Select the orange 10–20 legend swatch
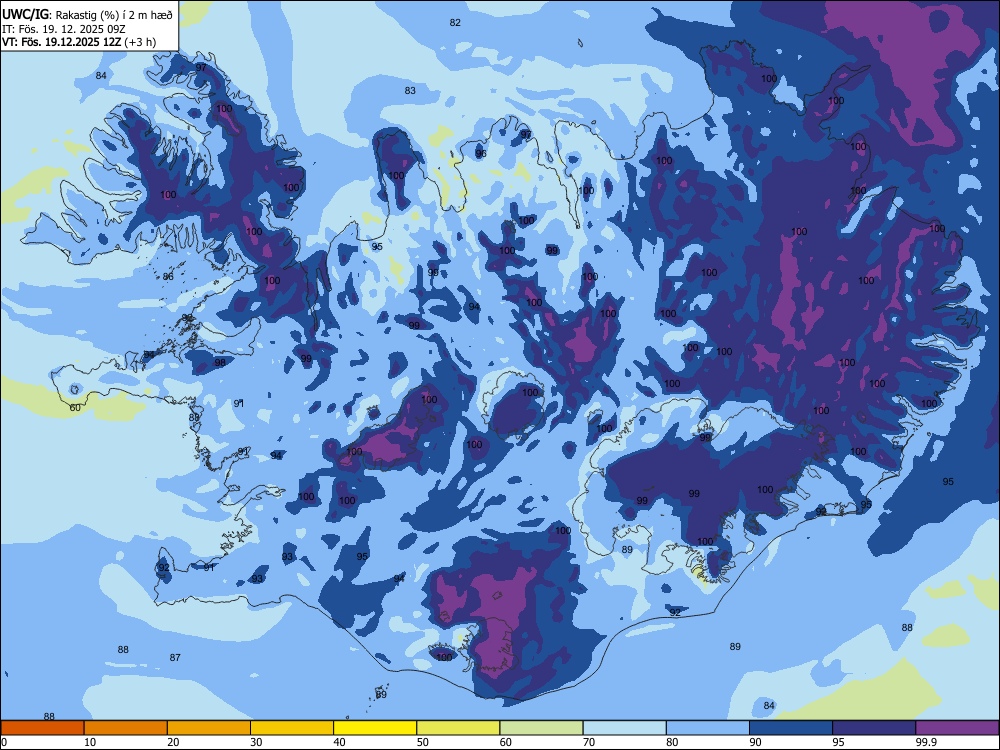Viewport: 1000px width, 750px height. (126, 728)
